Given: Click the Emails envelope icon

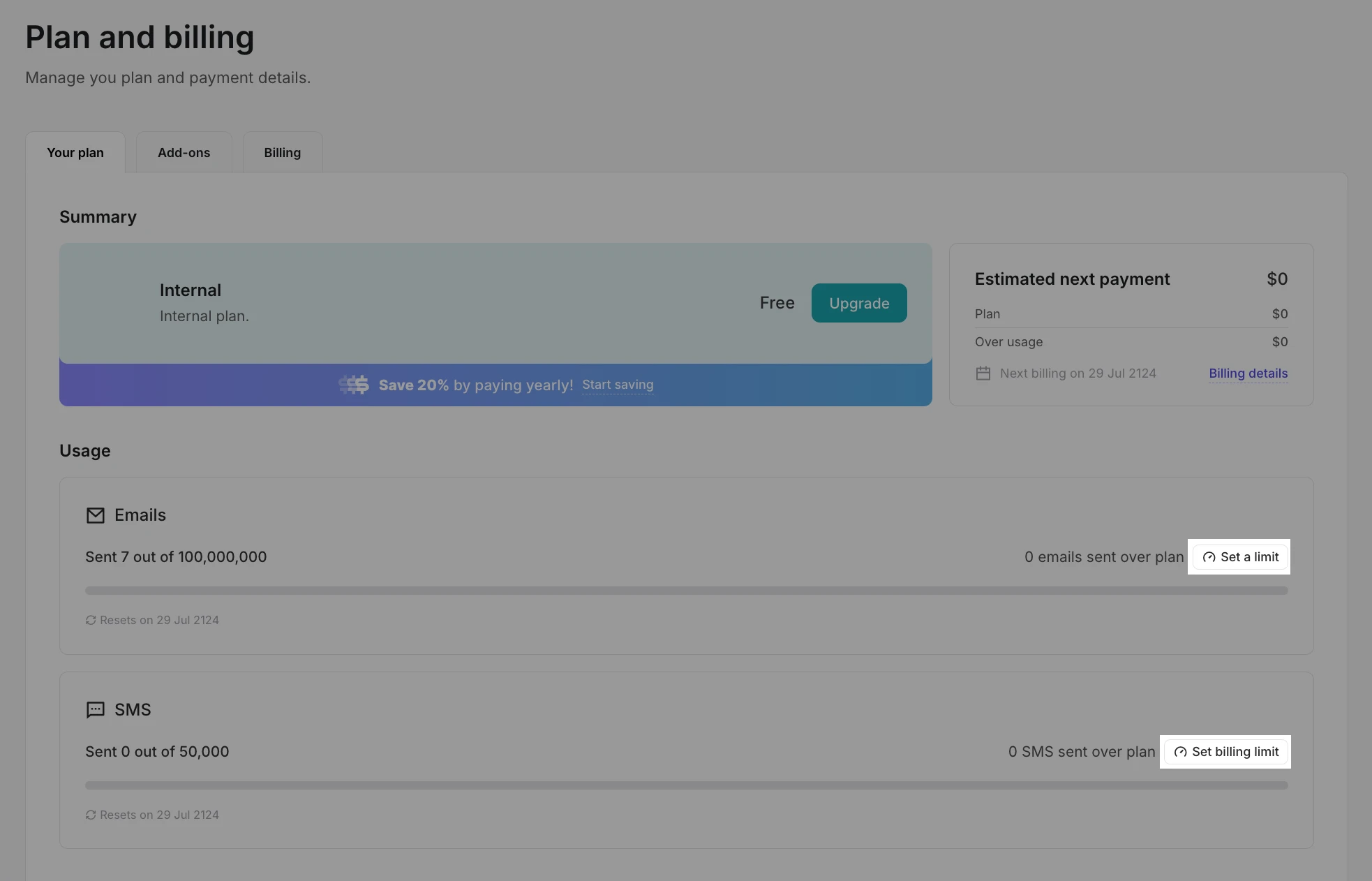Looking at the screenshot, I should pos(95,515).
